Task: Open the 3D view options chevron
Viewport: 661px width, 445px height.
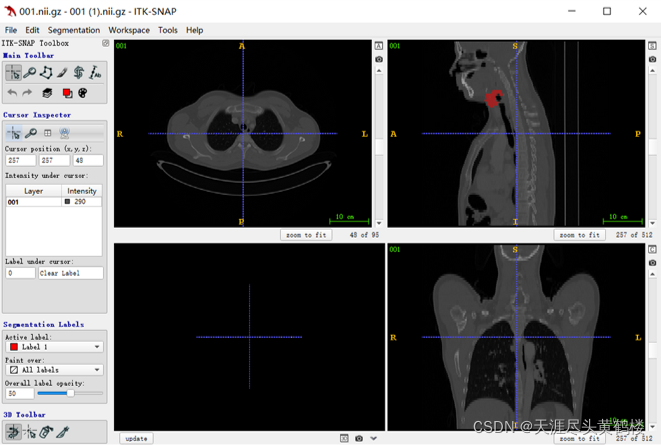Action: [373, 438]
